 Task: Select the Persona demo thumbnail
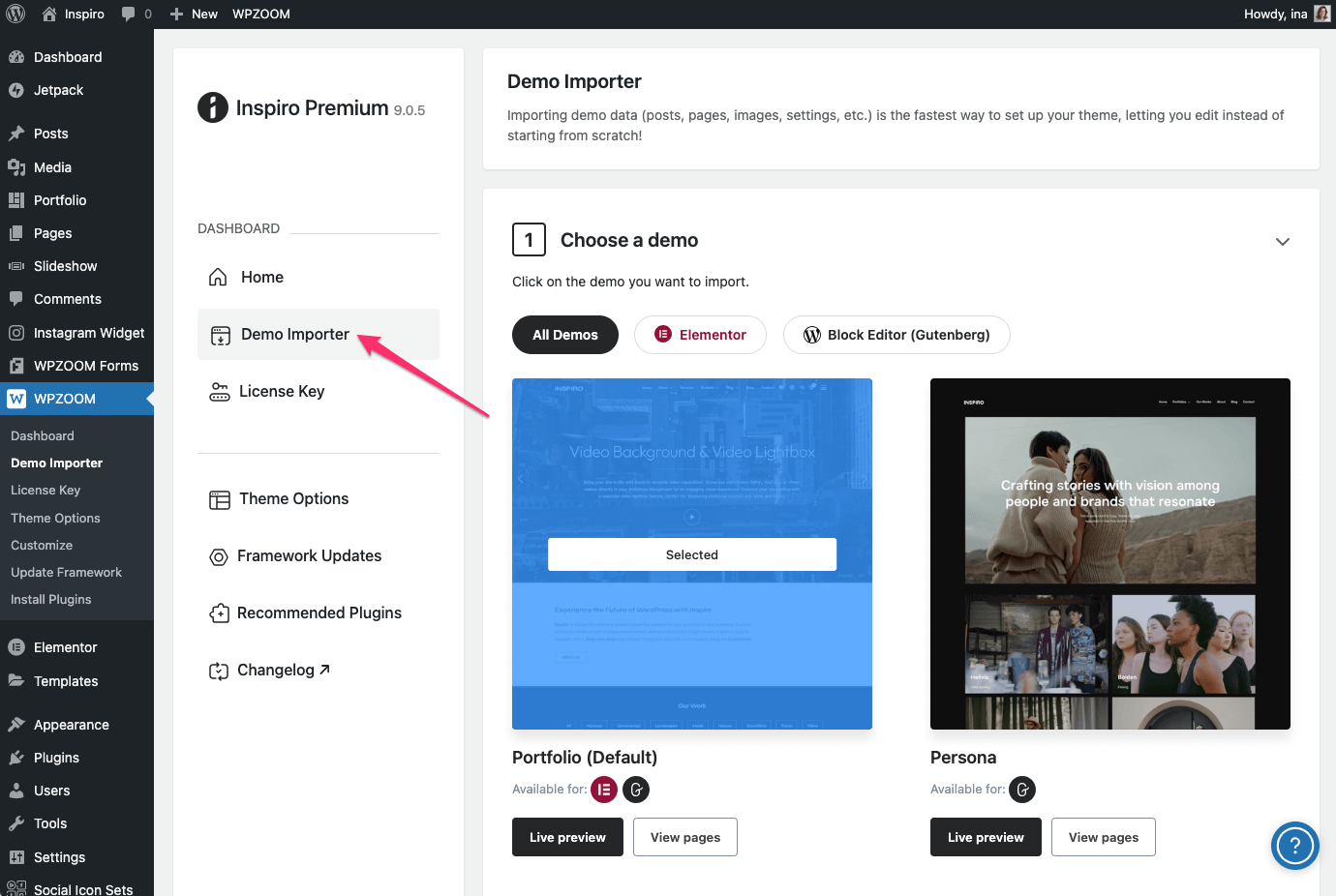[1109, 553]
